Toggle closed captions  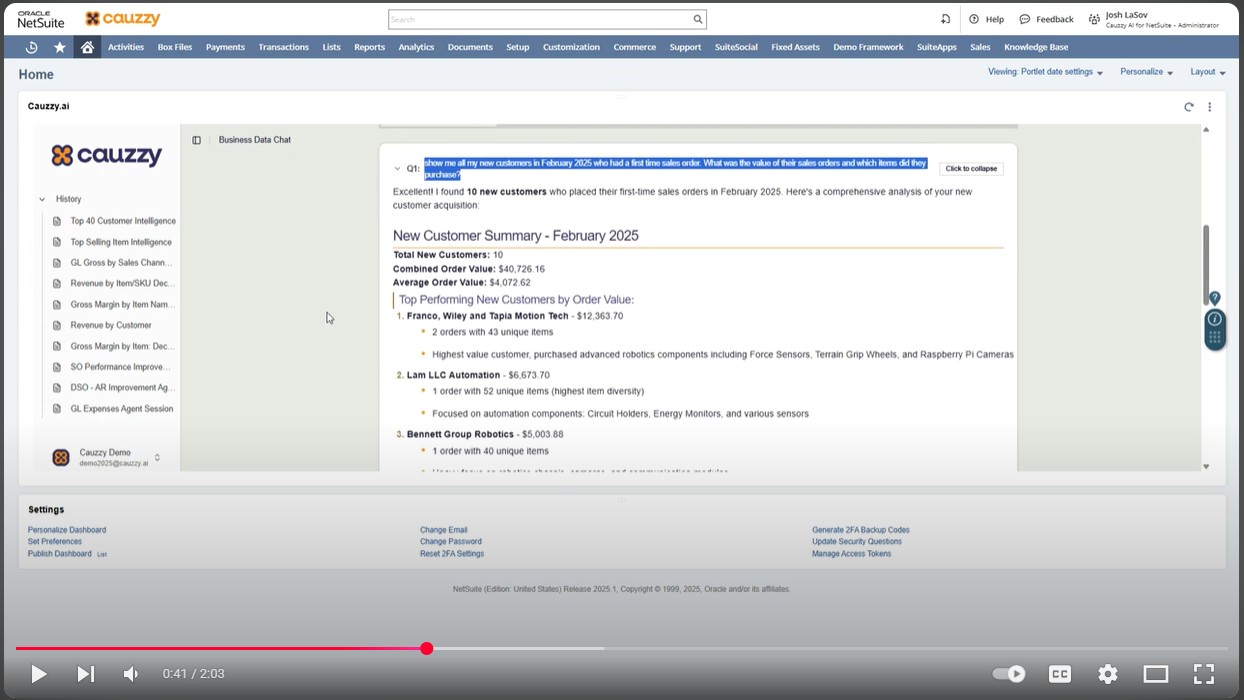(x=1060, y=674)
